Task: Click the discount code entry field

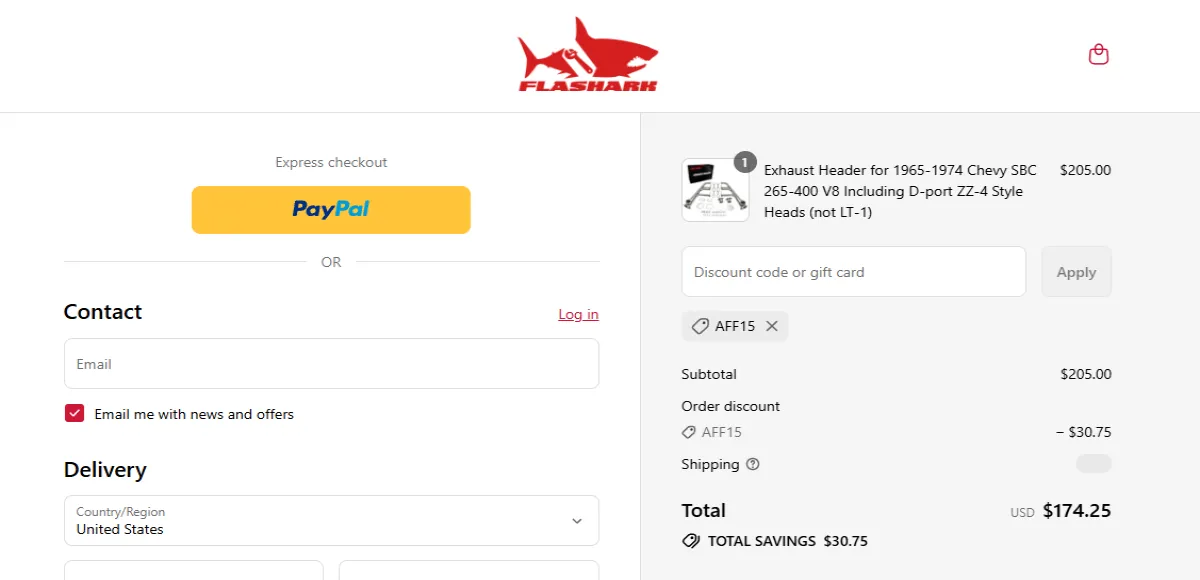Action: tap(853, 271)
